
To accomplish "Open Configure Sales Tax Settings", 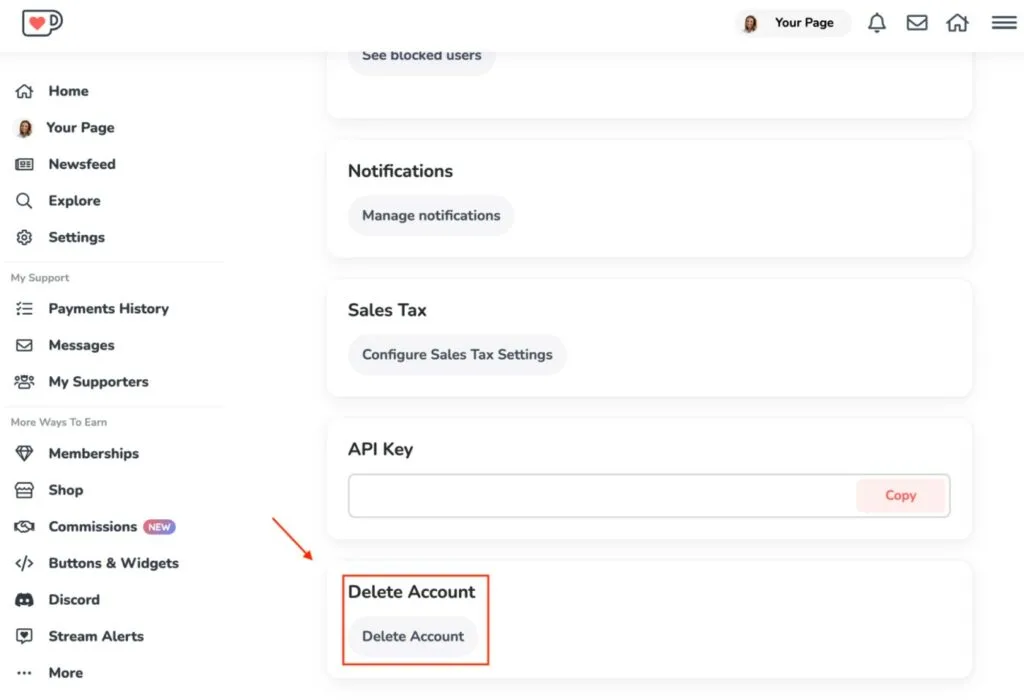I will point(457,354).
